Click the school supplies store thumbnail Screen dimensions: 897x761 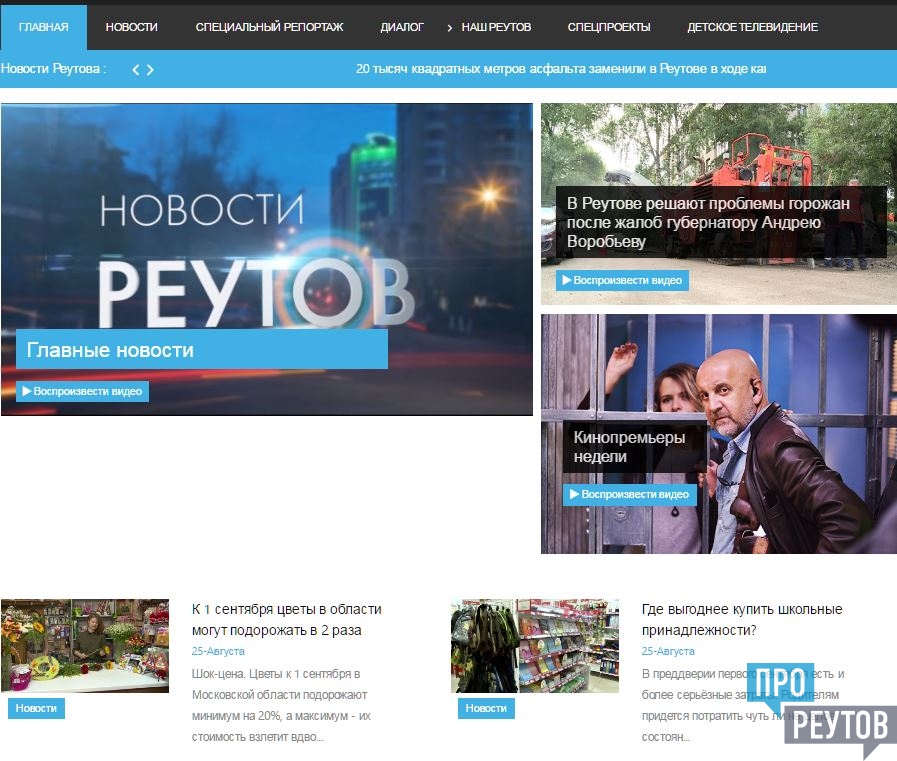534,646
